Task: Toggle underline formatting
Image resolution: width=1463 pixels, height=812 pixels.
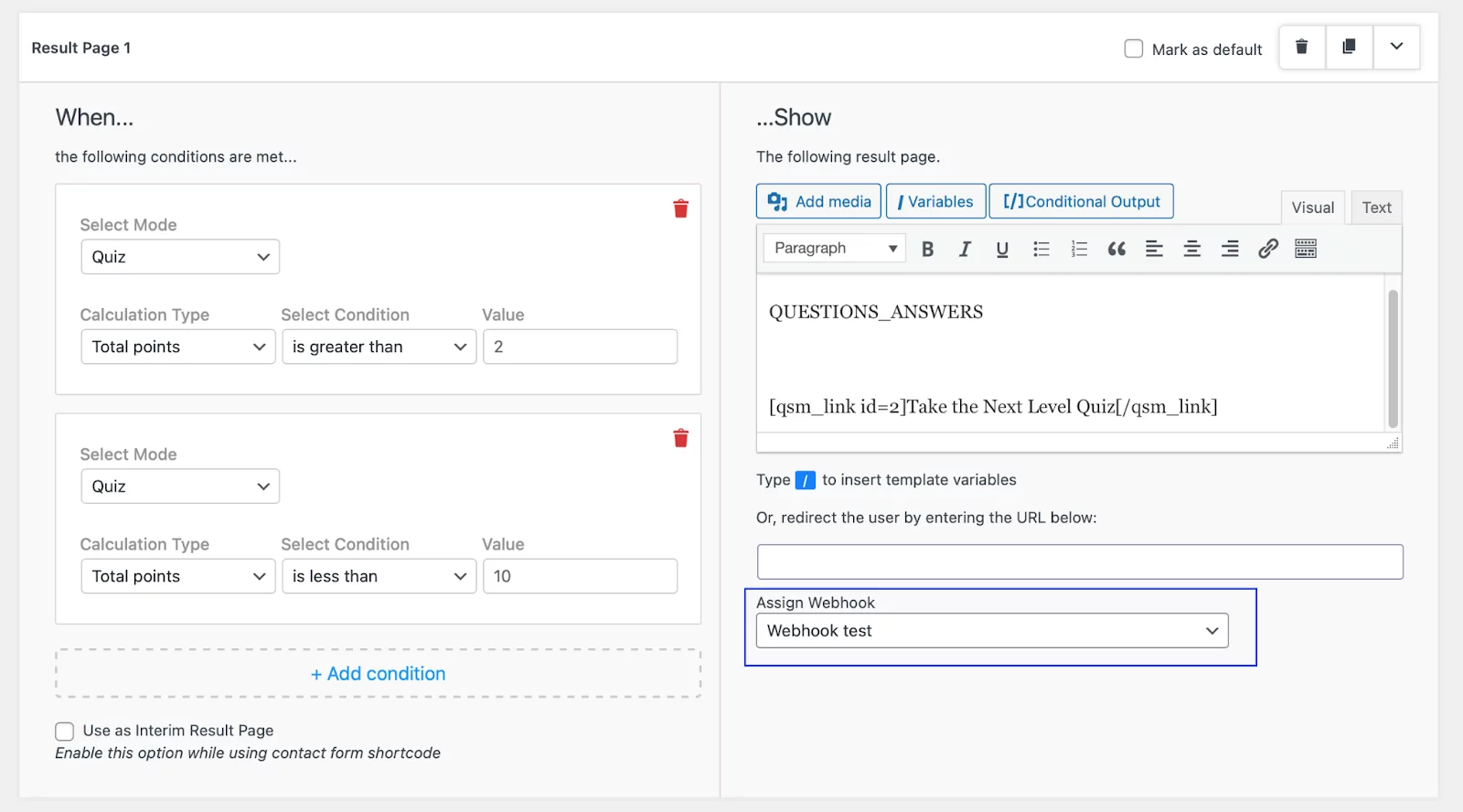Action: [1002, 249]
